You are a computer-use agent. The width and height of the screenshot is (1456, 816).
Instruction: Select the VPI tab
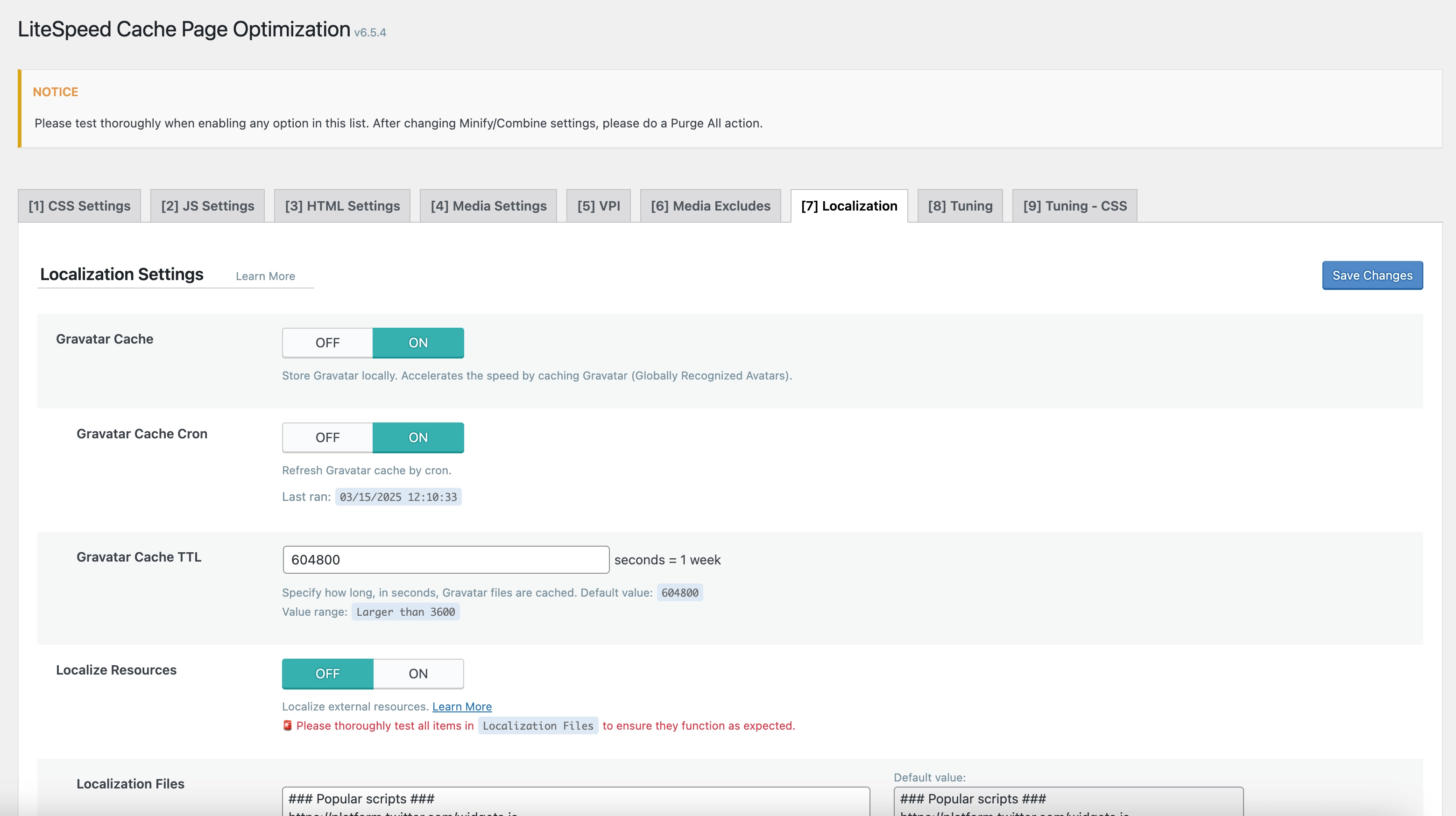tap(599, 206)
